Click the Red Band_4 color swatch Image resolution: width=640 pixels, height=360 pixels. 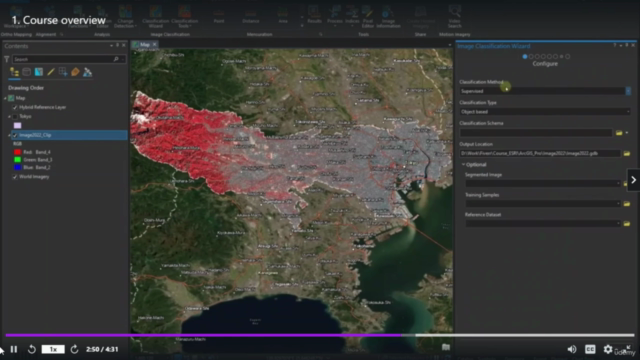pos(18,152)
